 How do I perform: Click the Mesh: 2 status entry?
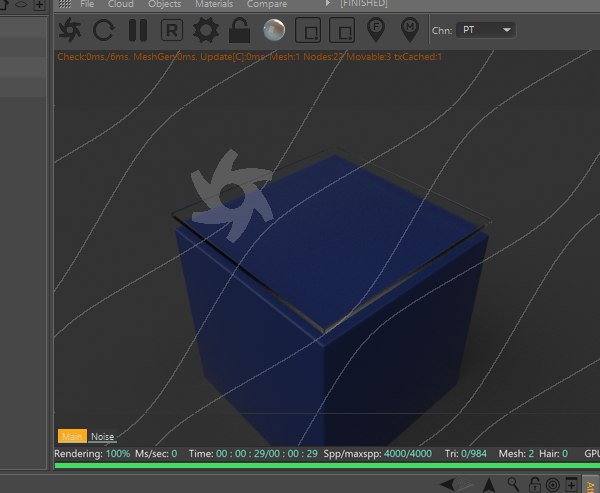point(516,454)
